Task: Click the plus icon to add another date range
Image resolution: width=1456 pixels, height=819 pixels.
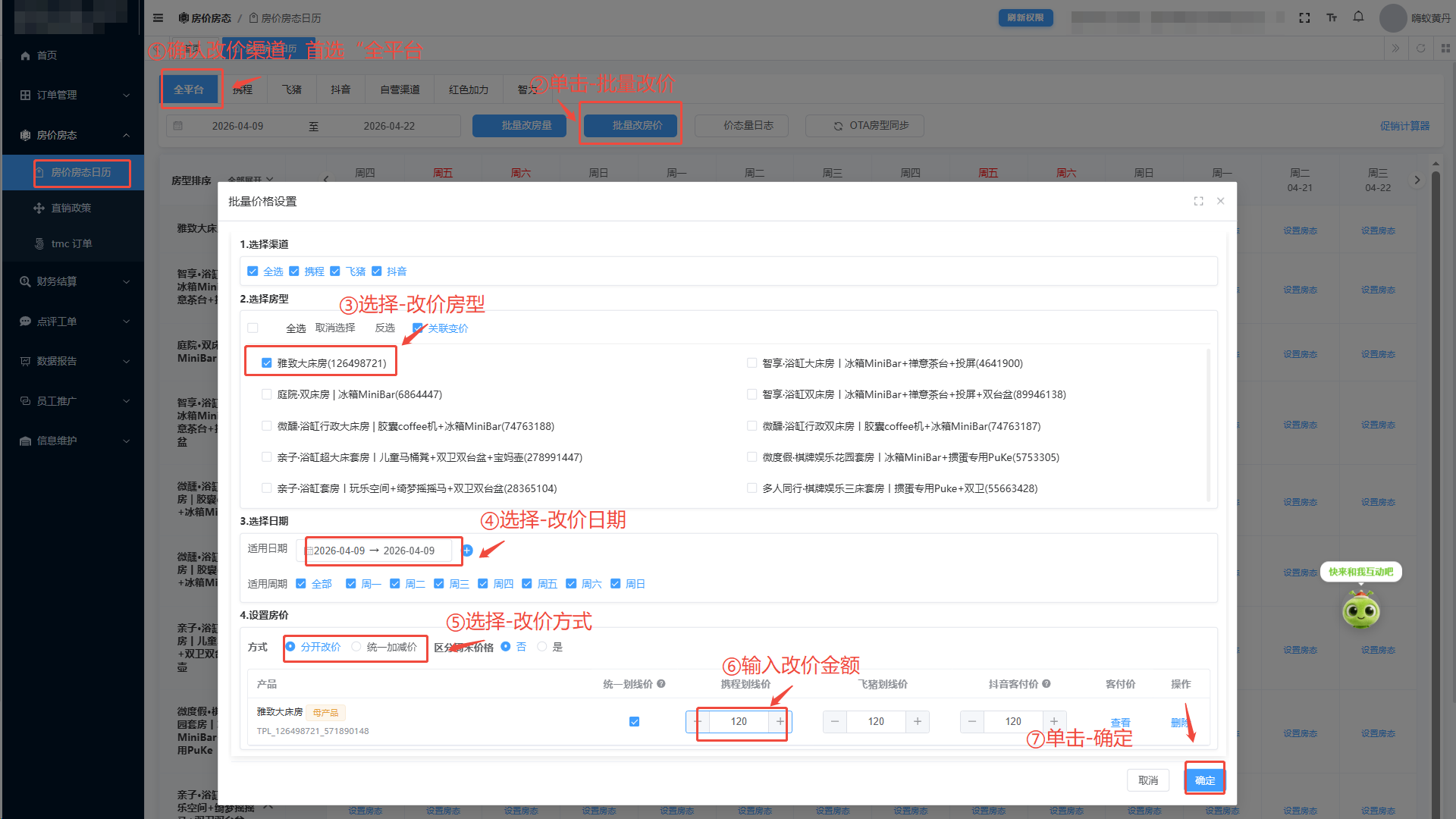Action: (x=468, y=551)
